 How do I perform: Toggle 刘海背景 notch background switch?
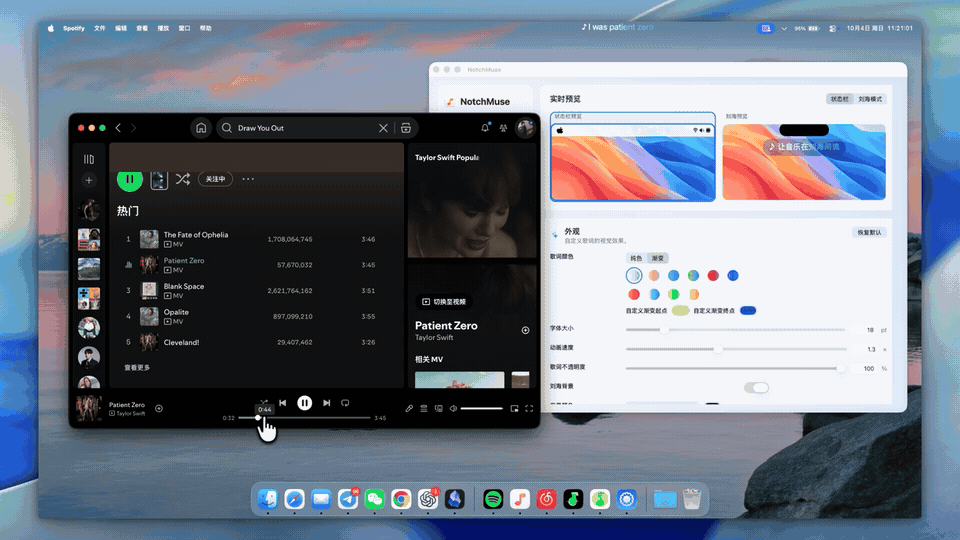(x=756, y=388)
